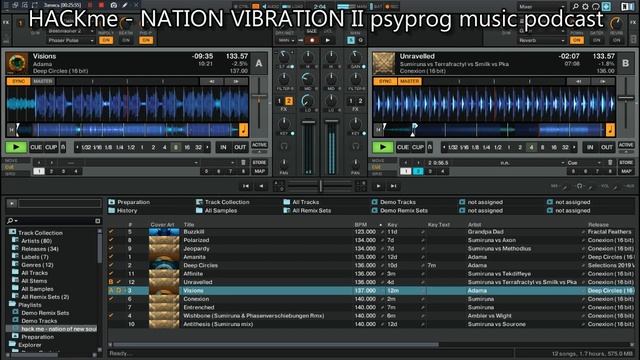Image resolution: width=640 pixels, height=360 pixels.
Task: Select loop size 16 on Deck B
Action: (554, 147)
